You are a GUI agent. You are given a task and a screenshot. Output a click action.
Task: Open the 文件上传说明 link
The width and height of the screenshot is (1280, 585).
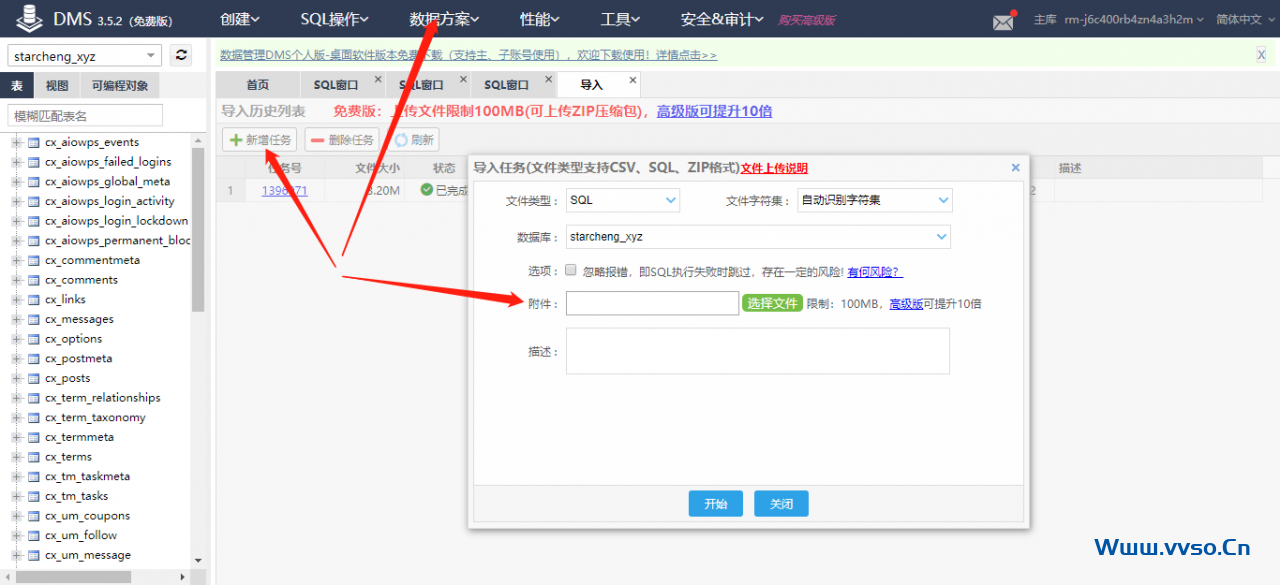pos(773,168)
